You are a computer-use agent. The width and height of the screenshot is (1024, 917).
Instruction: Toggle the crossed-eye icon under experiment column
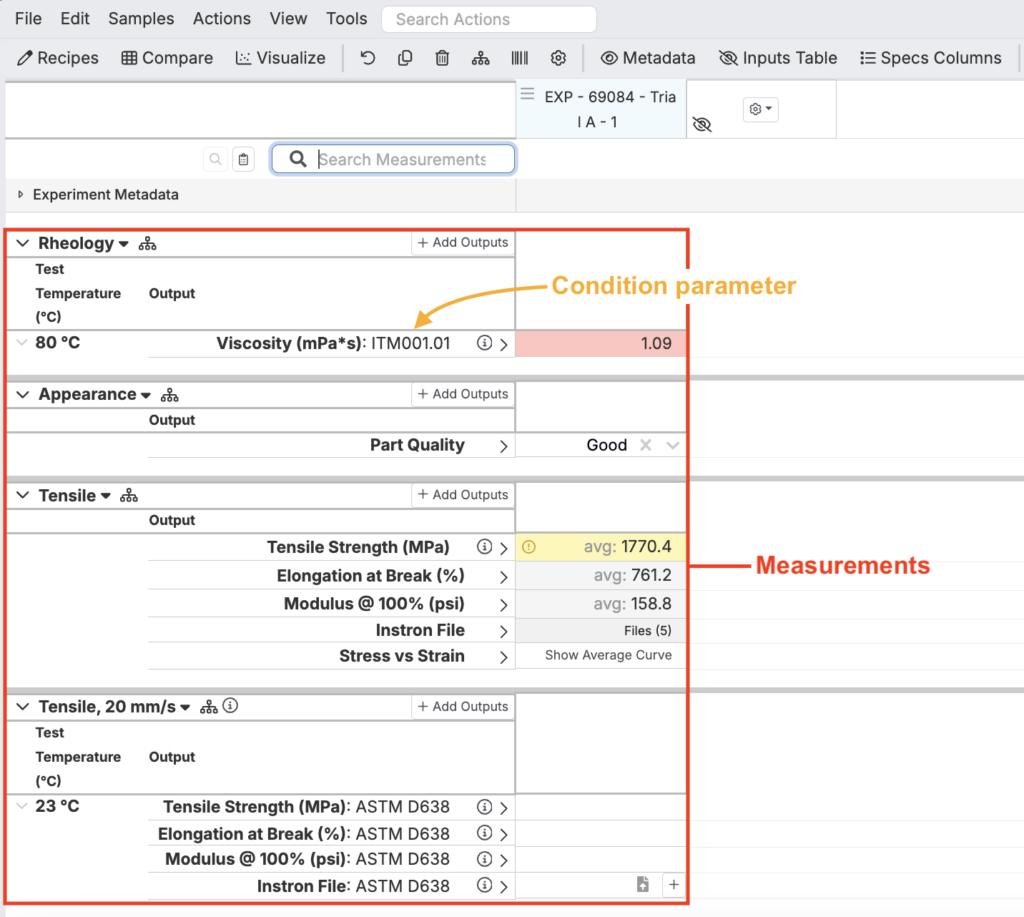[x=702, y=124]
